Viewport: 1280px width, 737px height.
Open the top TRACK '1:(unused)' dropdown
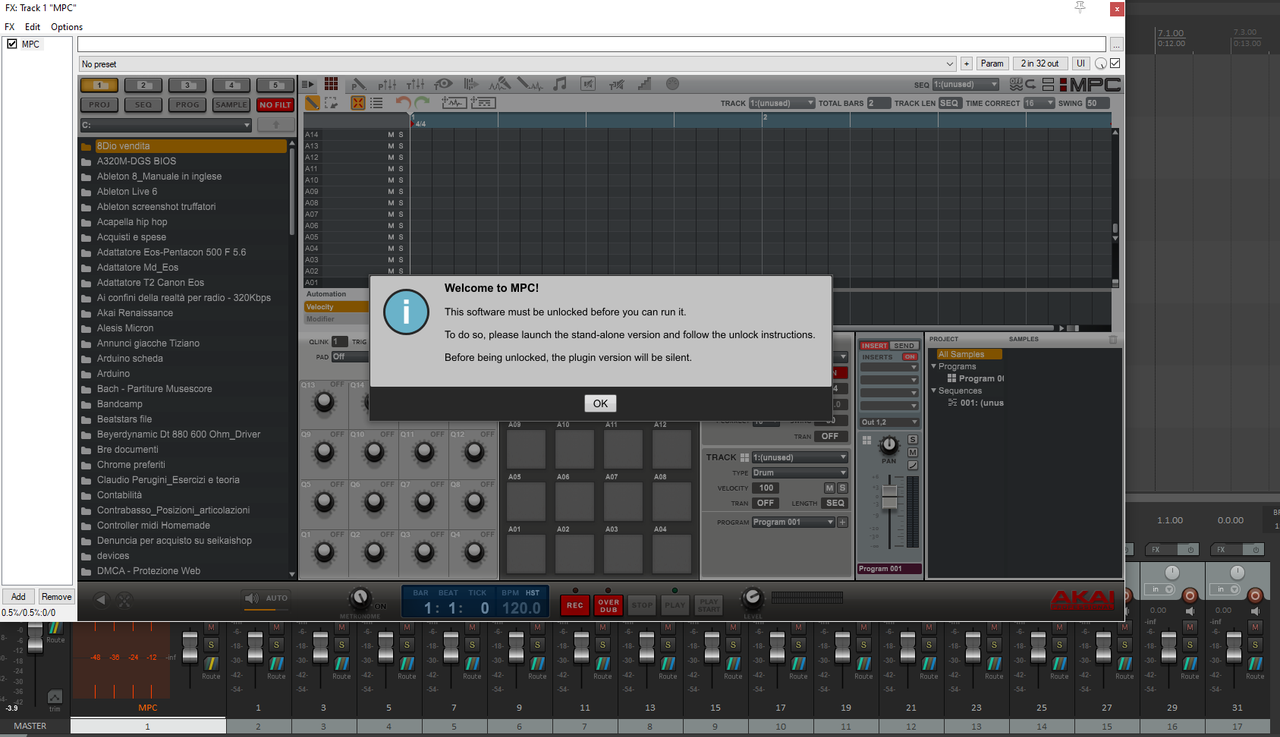pyautogui.click(x=781, y=103)
